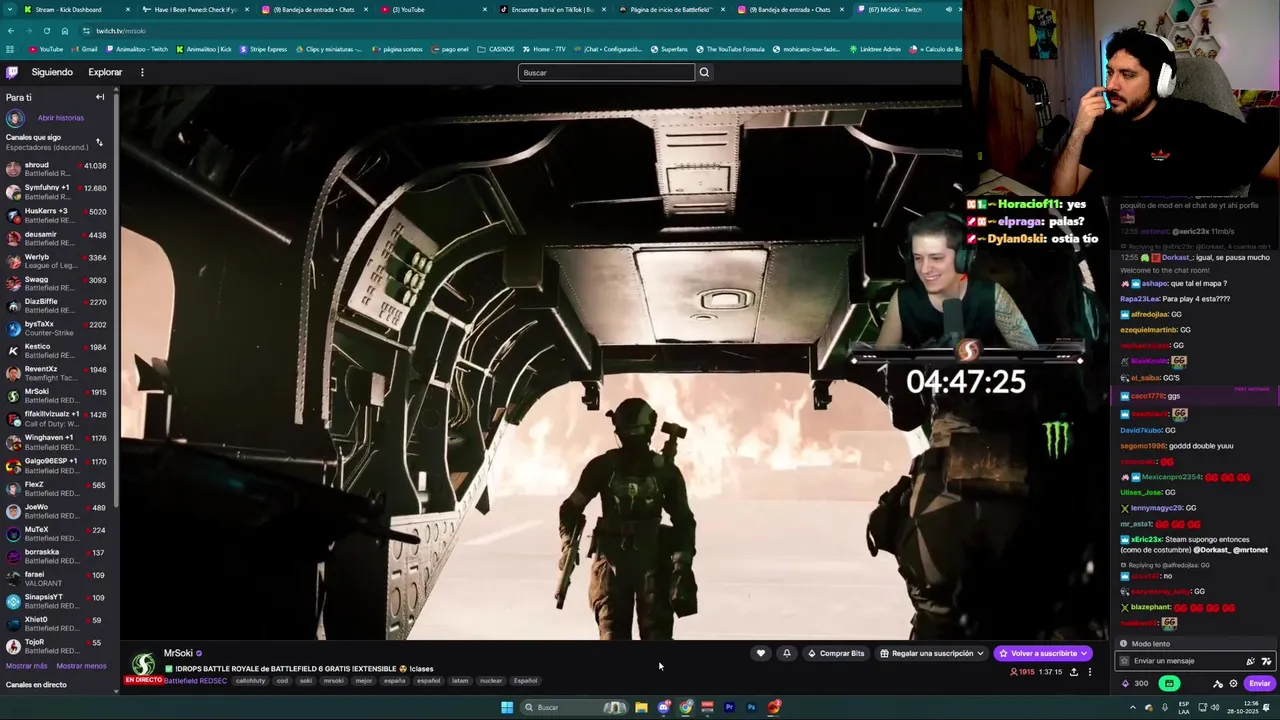
Task: Open the Symfuhny +1 channel
Action: pyautogui.click(x=57, y=192)
